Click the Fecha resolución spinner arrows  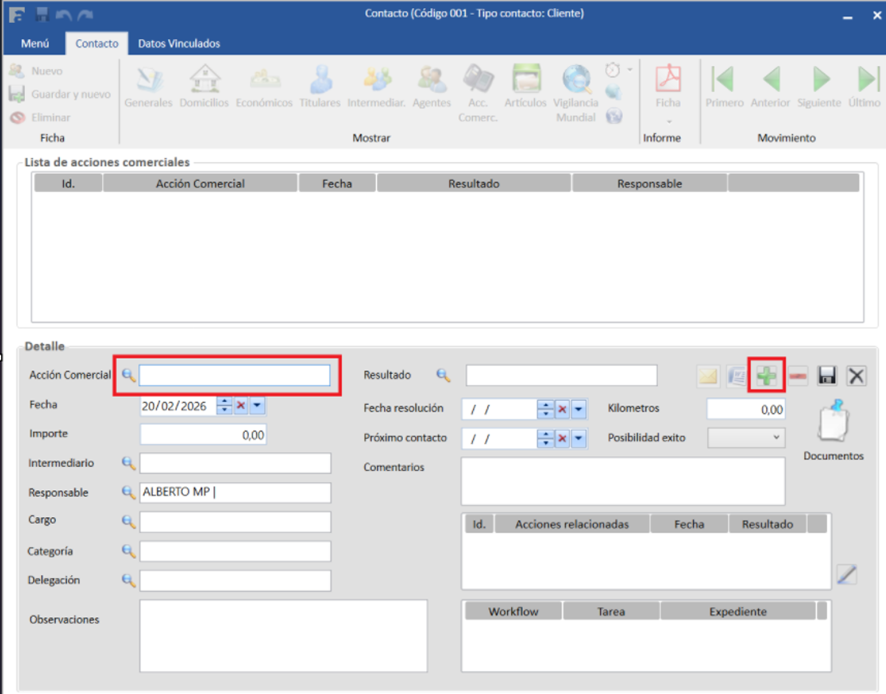click(545, 409)
